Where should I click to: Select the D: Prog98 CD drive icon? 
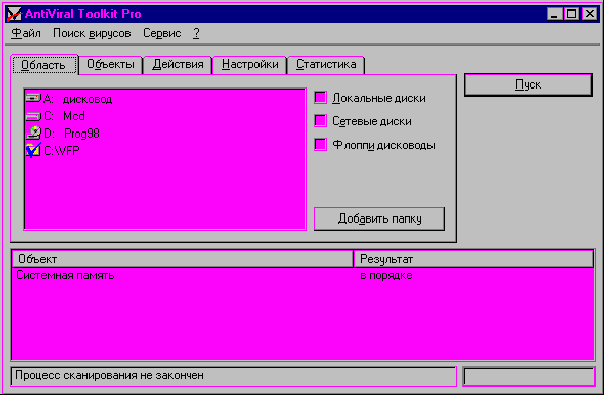tap(33, 133)
